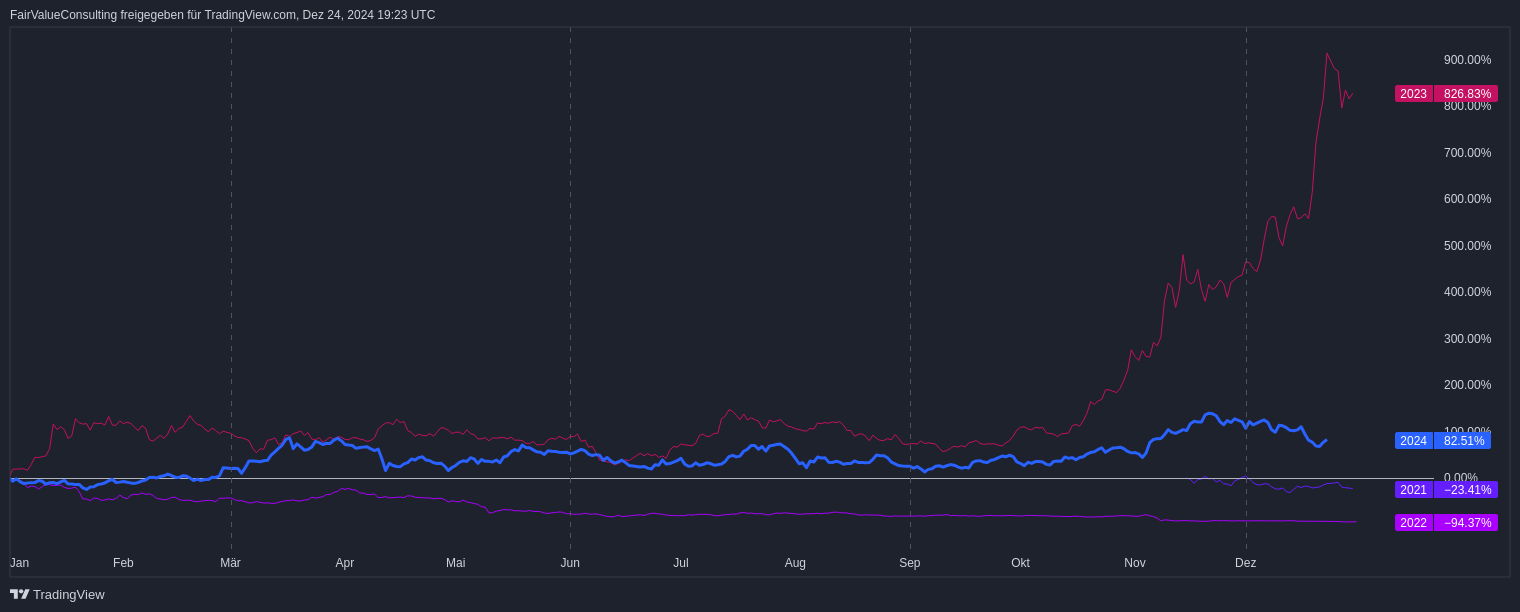Click the 82.51% value tag
This screenshot has height=612, width=1520.
tap(1463, 441)
